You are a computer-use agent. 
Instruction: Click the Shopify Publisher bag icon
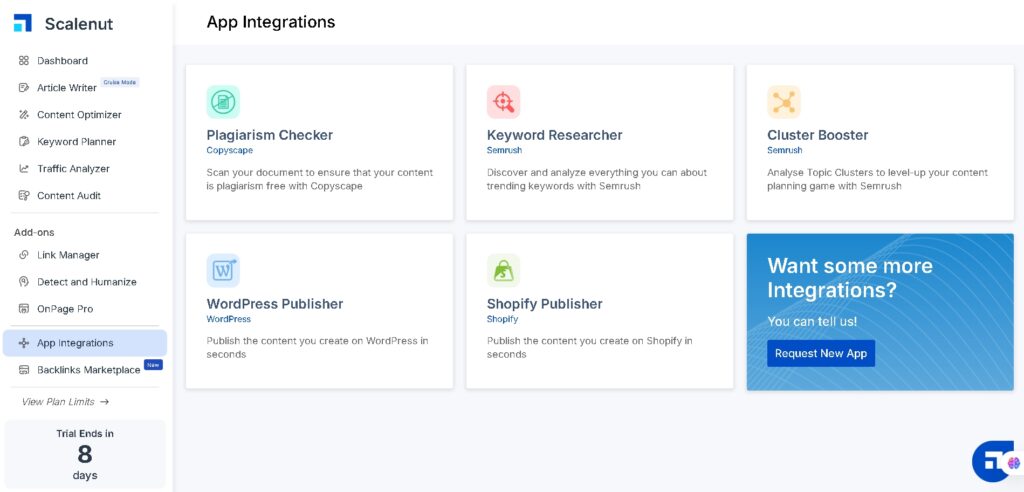[x=504, y=271]
